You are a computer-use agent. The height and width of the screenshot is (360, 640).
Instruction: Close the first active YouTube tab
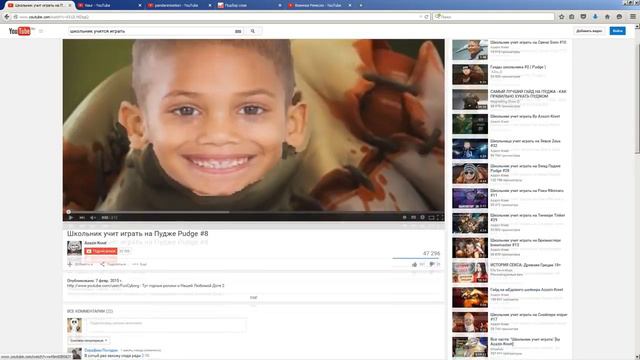click(x=70, y=5)
